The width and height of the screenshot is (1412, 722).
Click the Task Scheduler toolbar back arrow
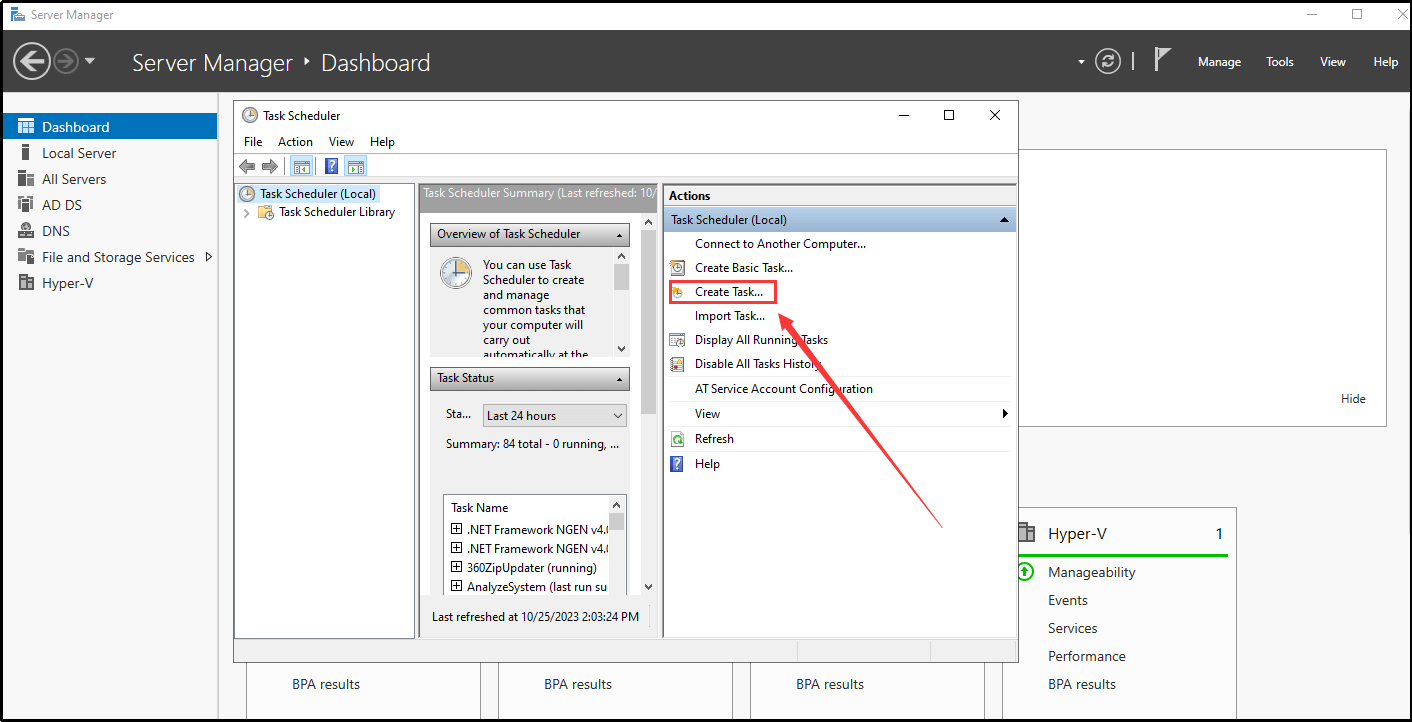[x=247, y=166]
